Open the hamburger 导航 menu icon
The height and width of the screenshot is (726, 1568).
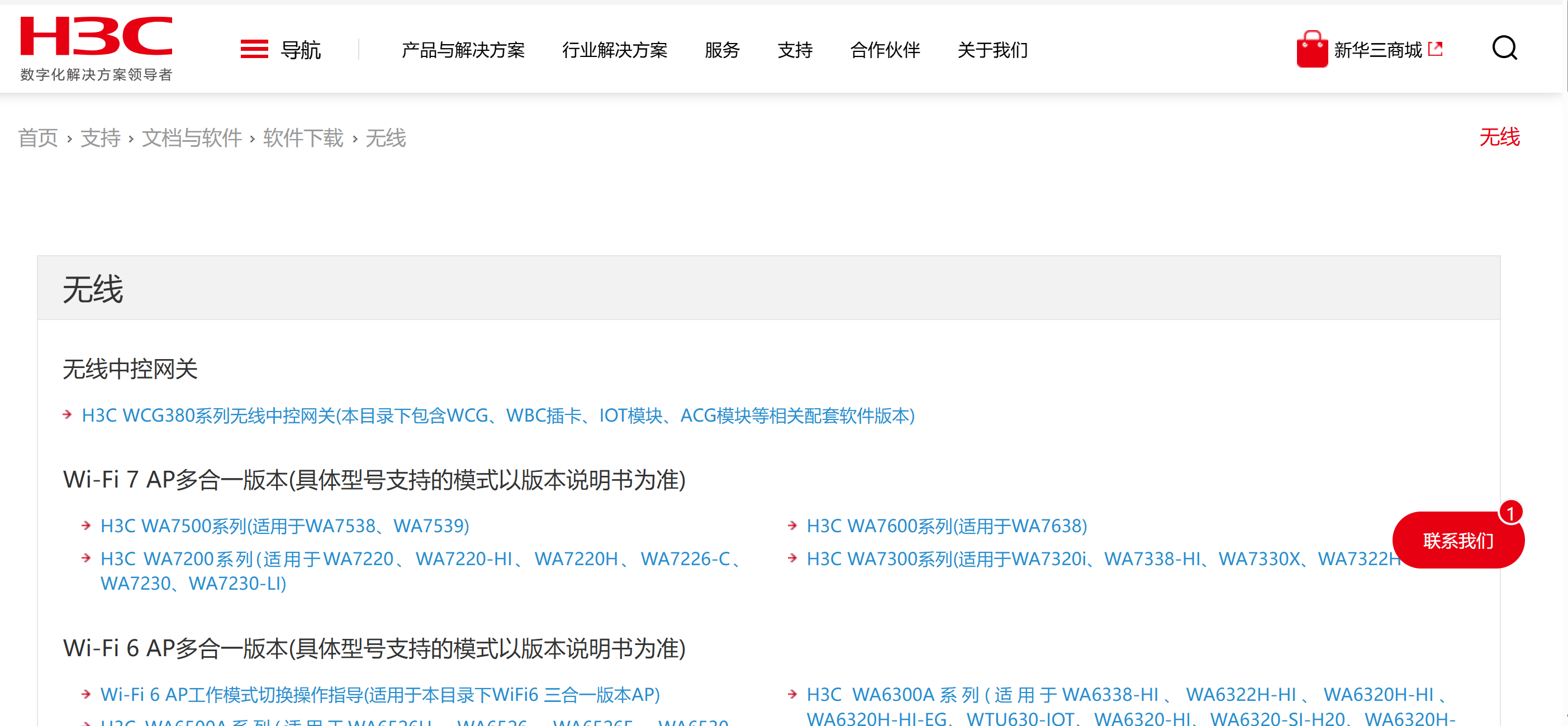pyautogui.click(x=254, y=49)
